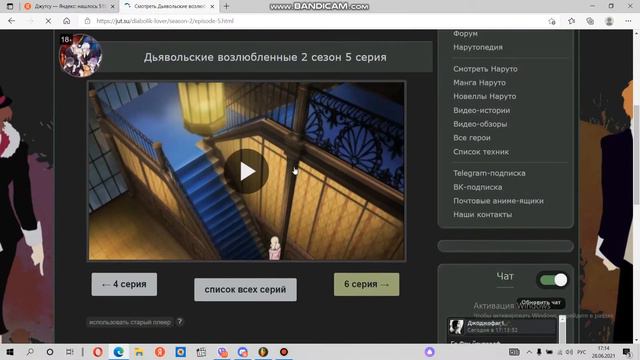This screenshot has width=640, height=360.
Task: Open Манга Наруто link
Action: click(x=479, y=83)
